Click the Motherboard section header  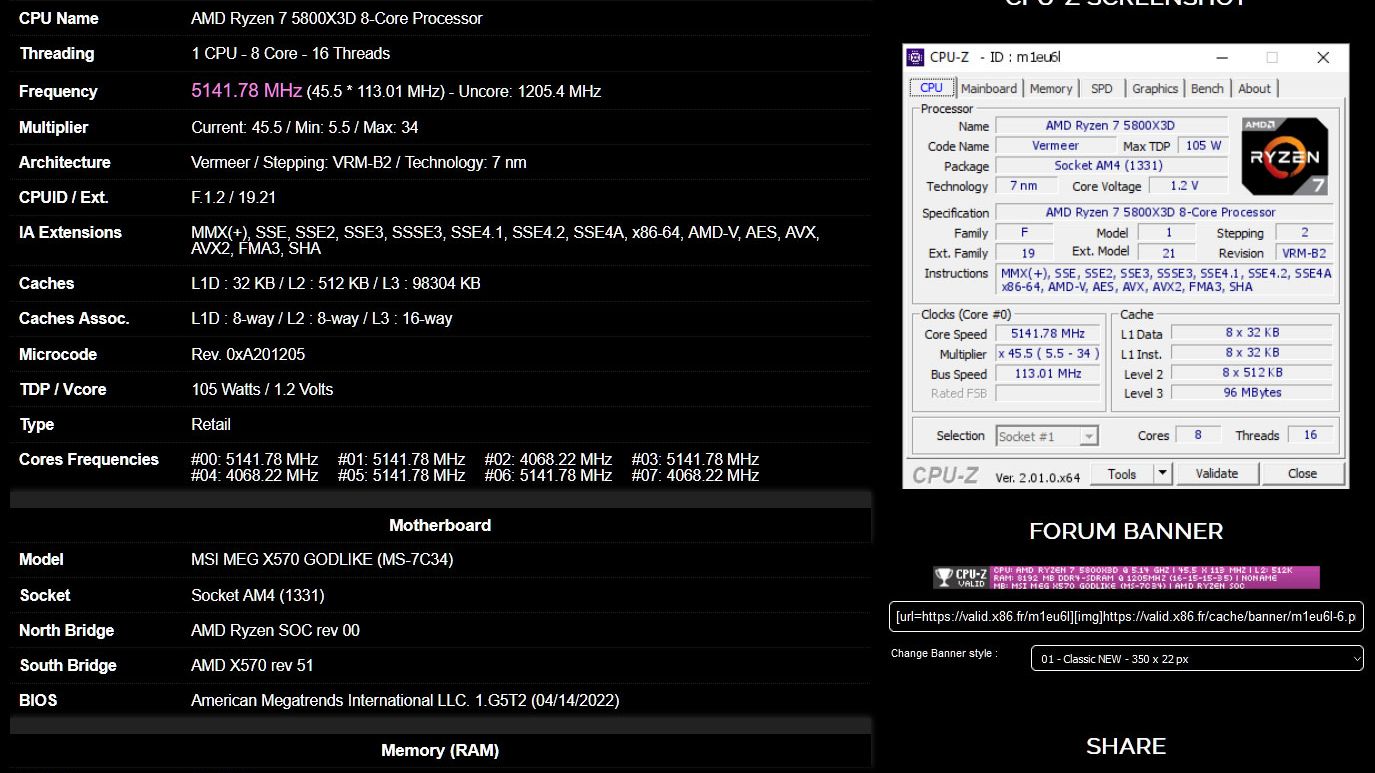coord(440,526)
